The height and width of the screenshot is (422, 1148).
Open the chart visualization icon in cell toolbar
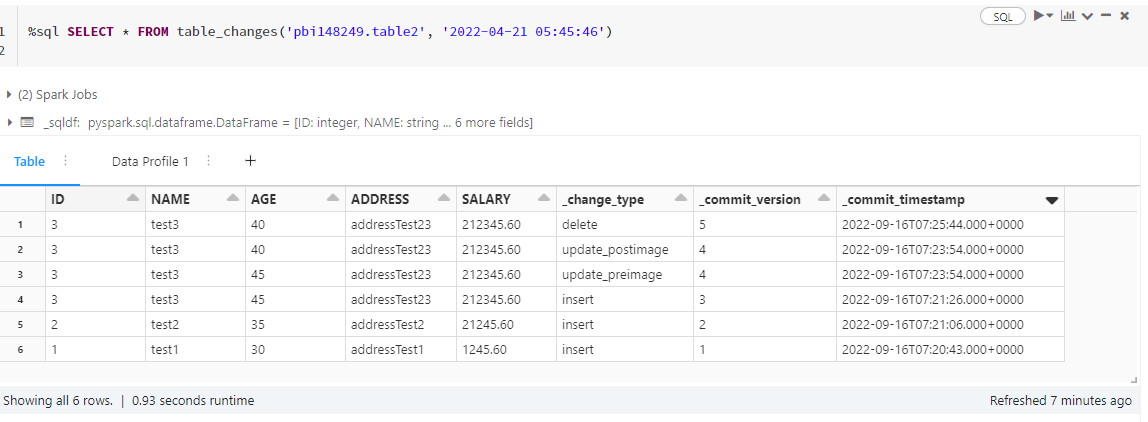click(1068, 16)
